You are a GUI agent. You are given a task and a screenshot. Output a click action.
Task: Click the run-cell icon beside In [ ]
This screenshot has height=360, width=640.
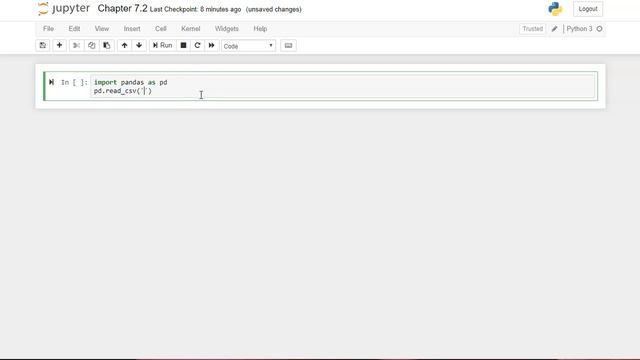point(51,82)
